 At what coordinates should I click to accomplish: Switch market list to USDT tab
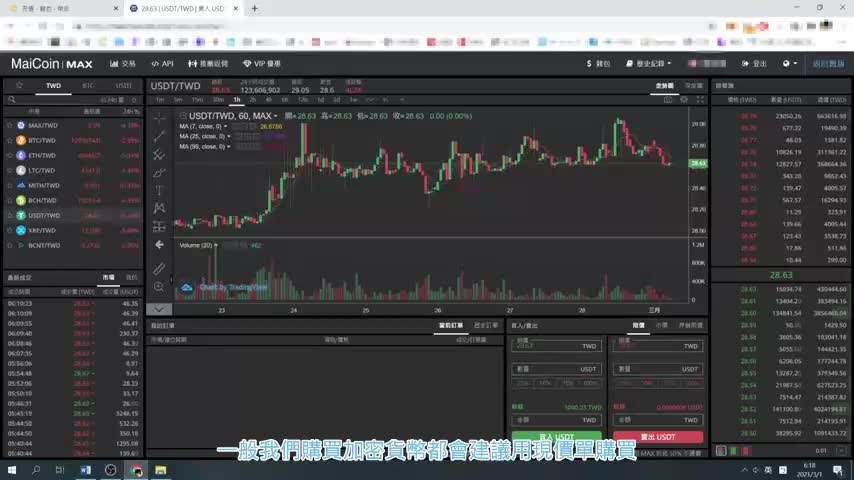click(124, 86)
